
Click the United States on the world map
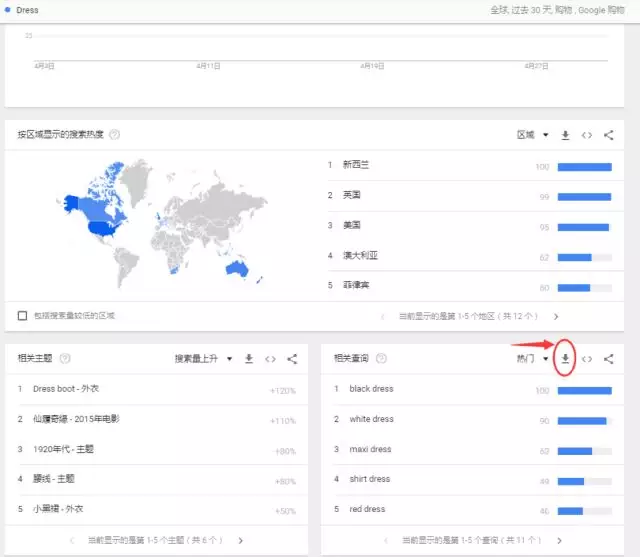(x=100, y=227)
